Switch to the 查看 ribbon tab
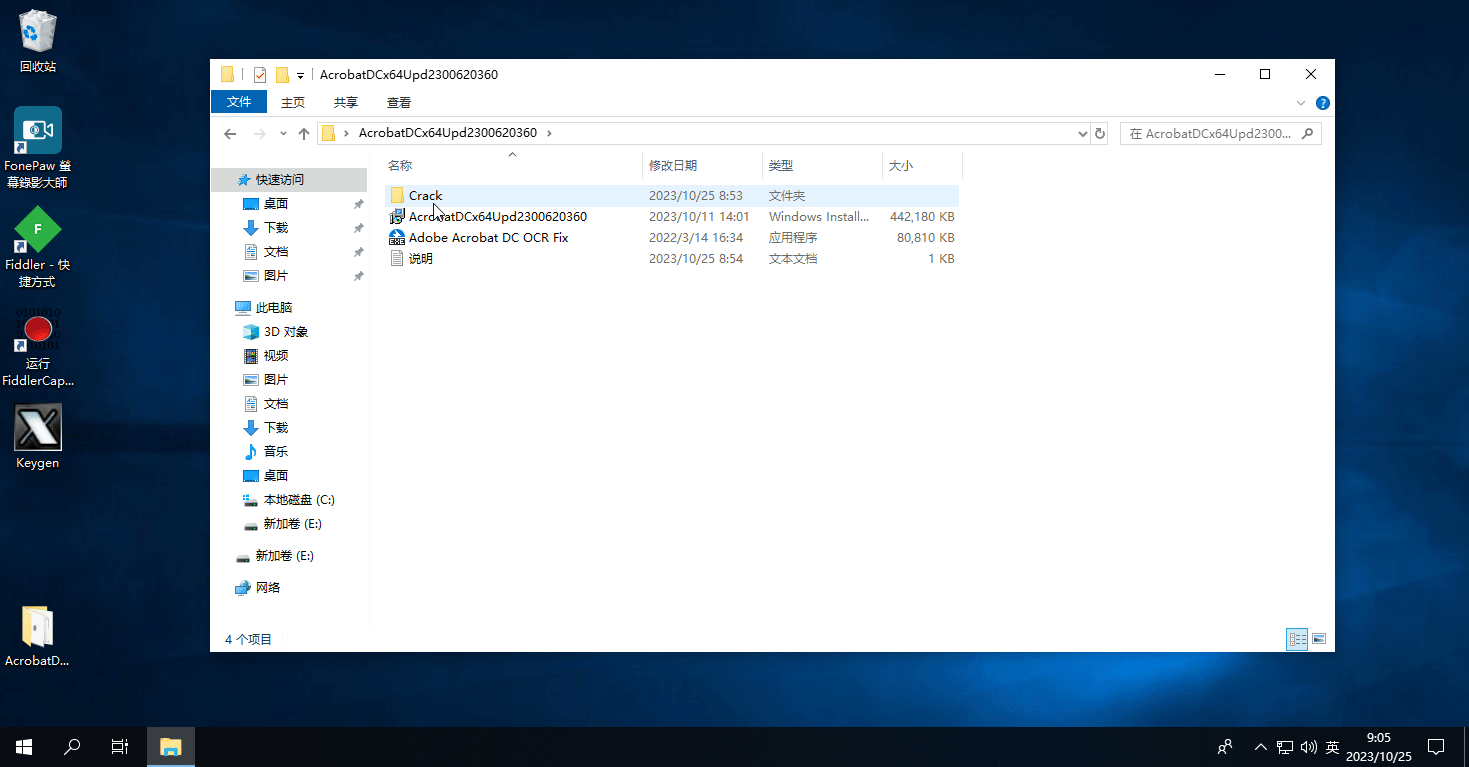This screenshot has width=1469, height=767. 399,102
